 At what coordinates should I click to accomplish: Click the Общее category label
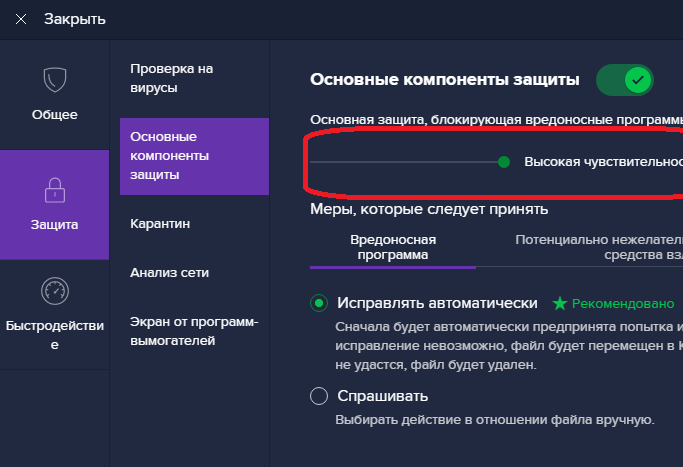[x=54, y=114]
